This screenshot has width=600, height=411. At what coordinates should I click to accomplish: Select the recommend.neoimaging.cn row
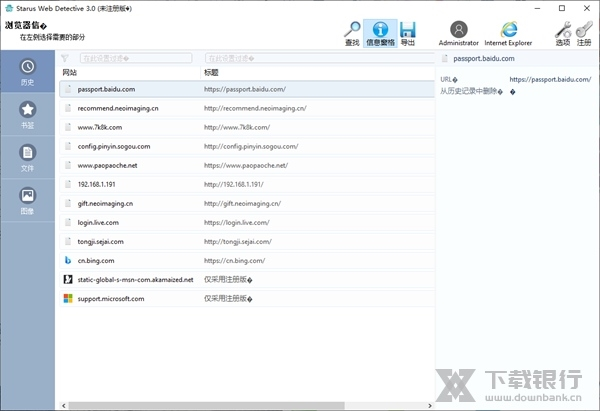point(247,108)
